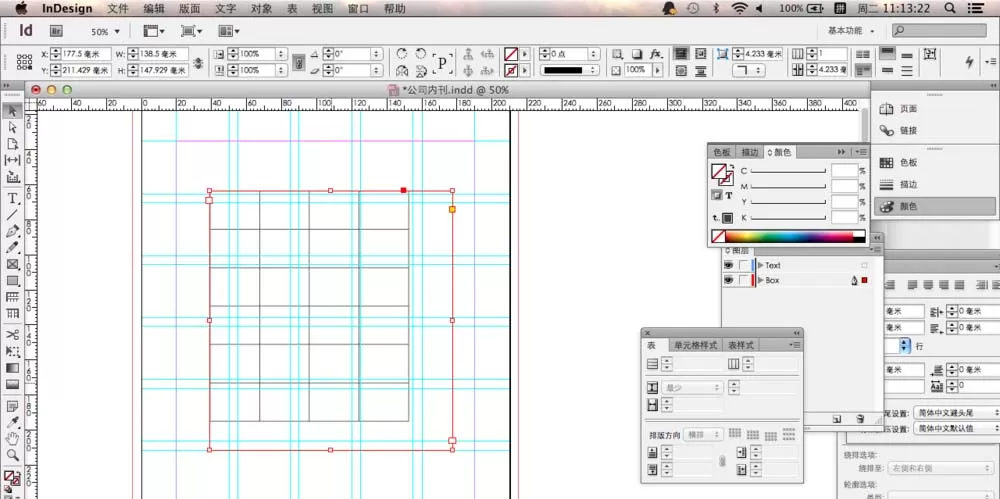Toggle visibility of the Box layer

click(x=728, y=280)
